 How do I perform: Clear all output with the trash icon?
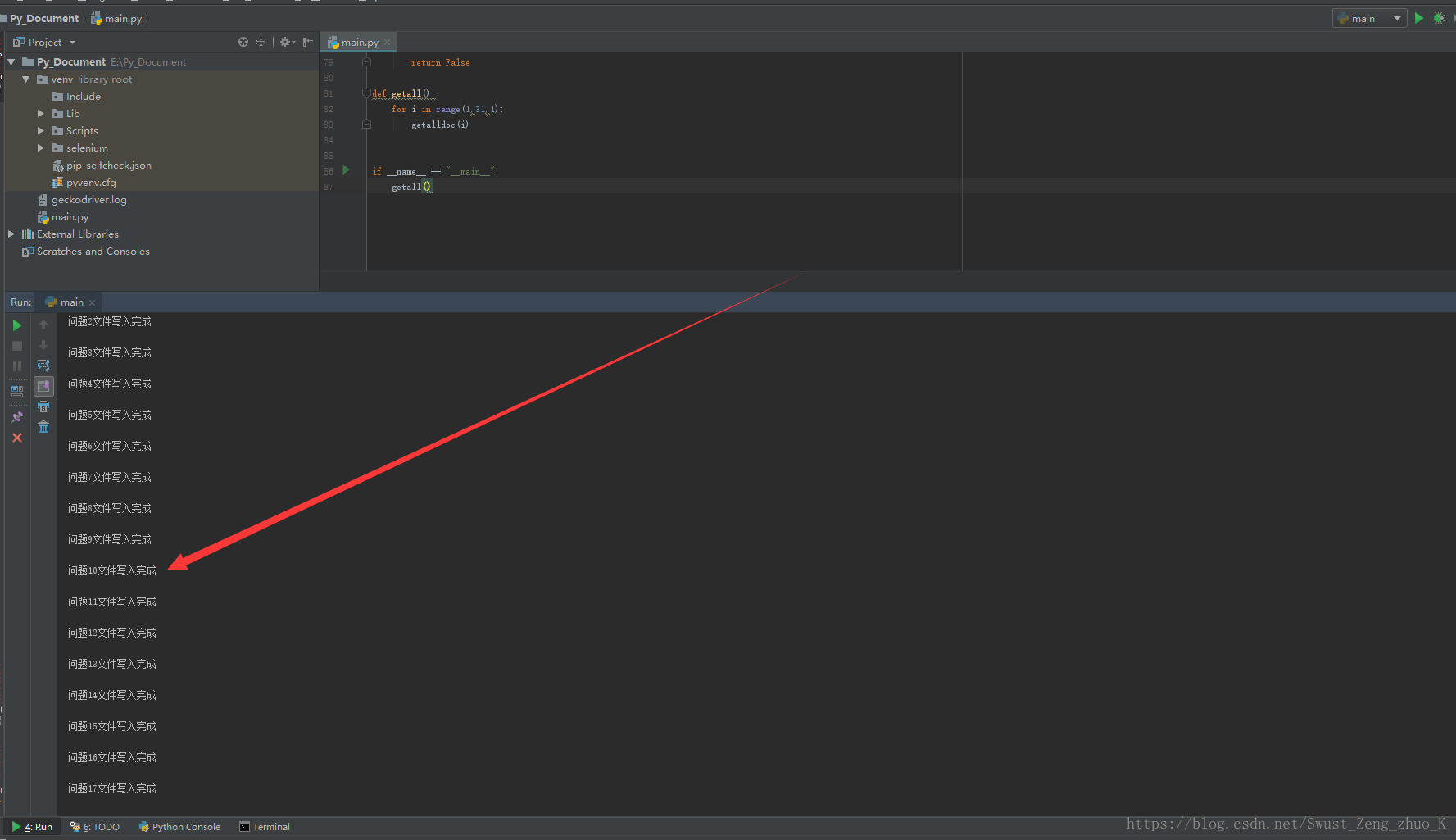pos(43,427)
